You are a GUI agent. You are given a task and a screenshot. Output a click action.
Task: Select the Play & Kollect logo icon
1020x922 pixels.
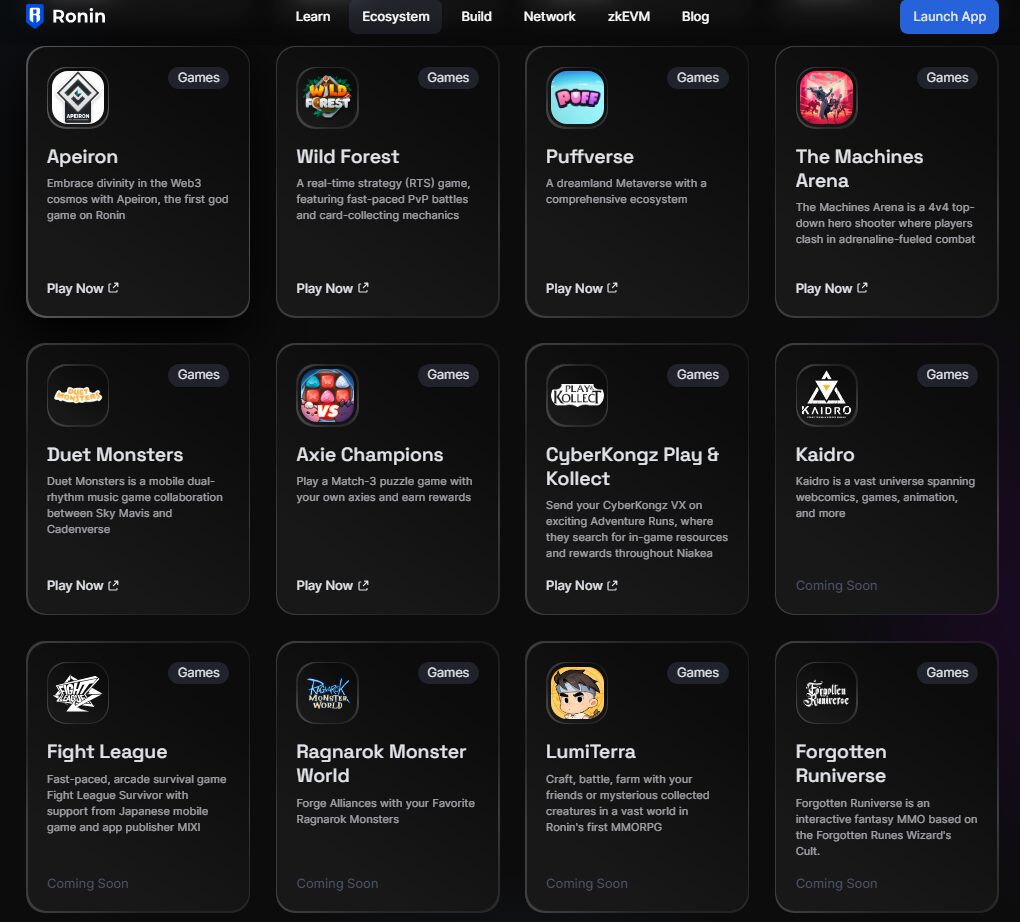coord(577,395)
